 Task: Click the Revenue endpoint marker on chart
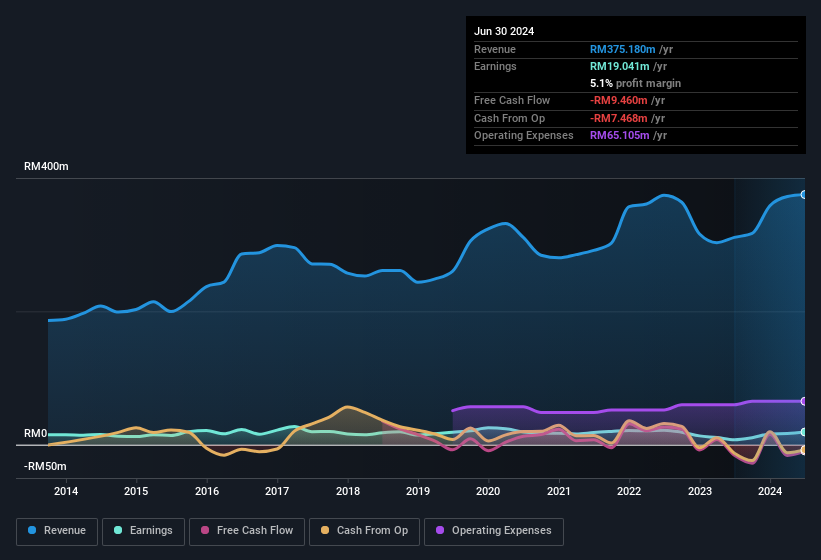coord(804,195)
